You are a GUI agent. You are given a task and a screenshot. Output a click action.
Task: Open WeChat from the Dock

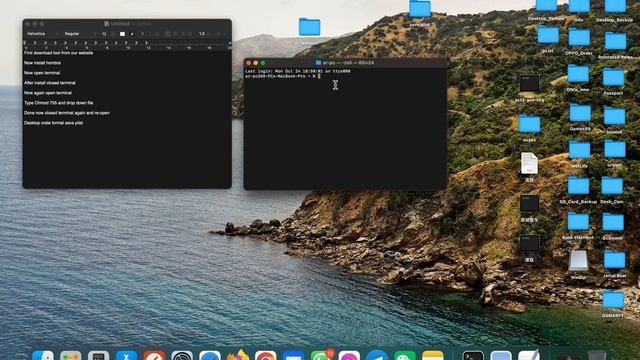pyautogui.click(x=405, y=355)
